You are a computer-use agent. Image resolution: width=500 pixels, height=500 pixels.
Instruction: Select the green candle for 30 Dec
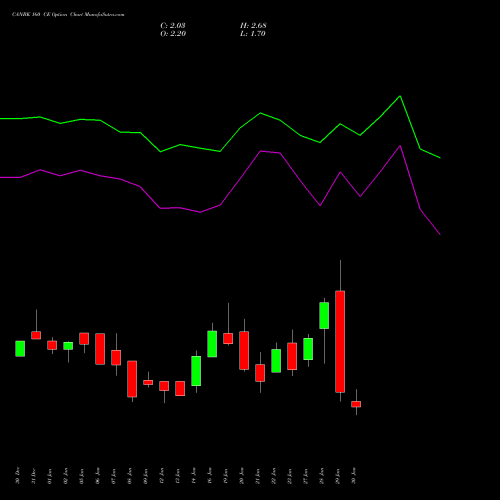[x=20, y=349]
